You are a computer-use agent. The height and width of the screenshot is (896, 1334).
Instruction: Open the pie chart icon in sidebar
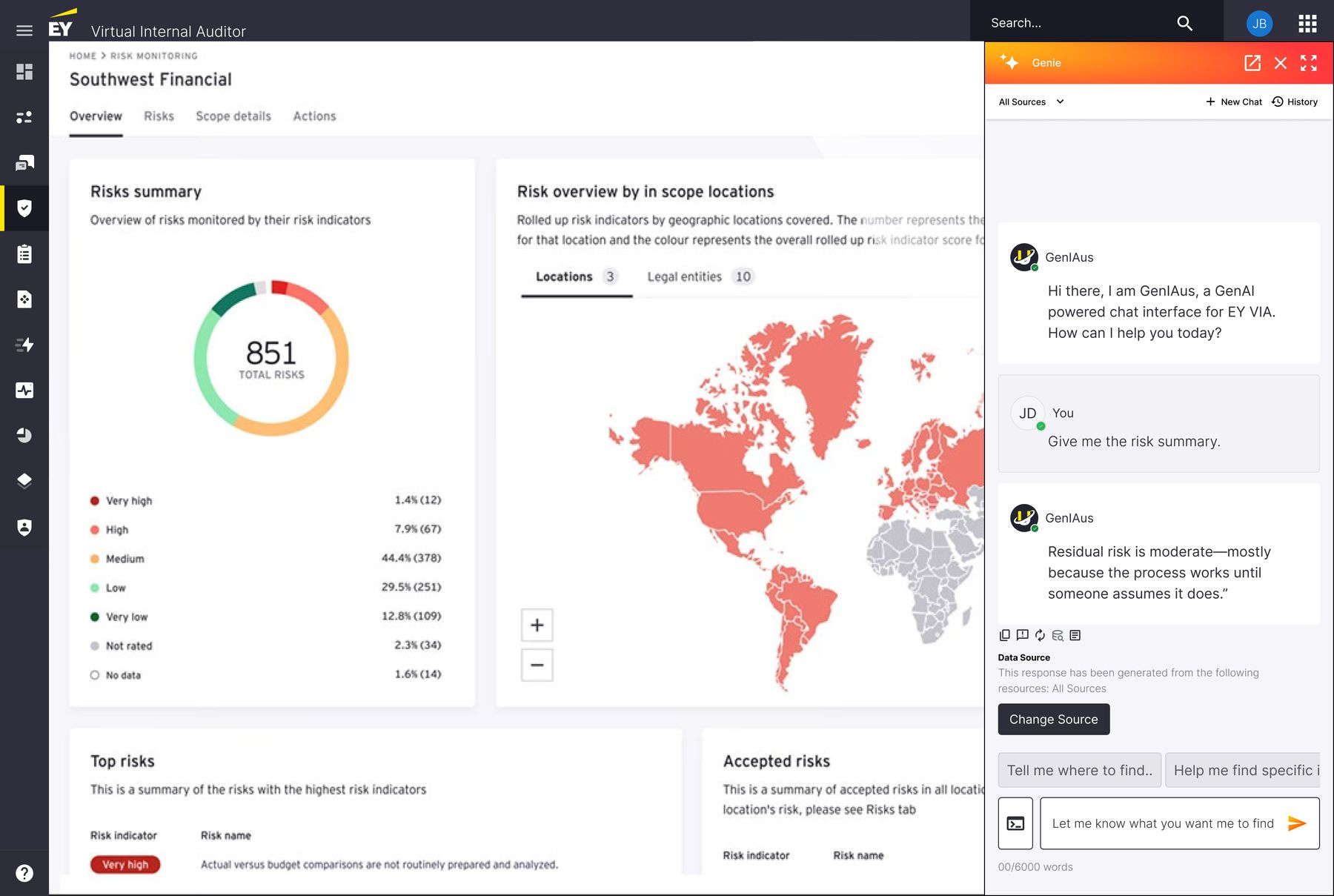coord(24,435)
